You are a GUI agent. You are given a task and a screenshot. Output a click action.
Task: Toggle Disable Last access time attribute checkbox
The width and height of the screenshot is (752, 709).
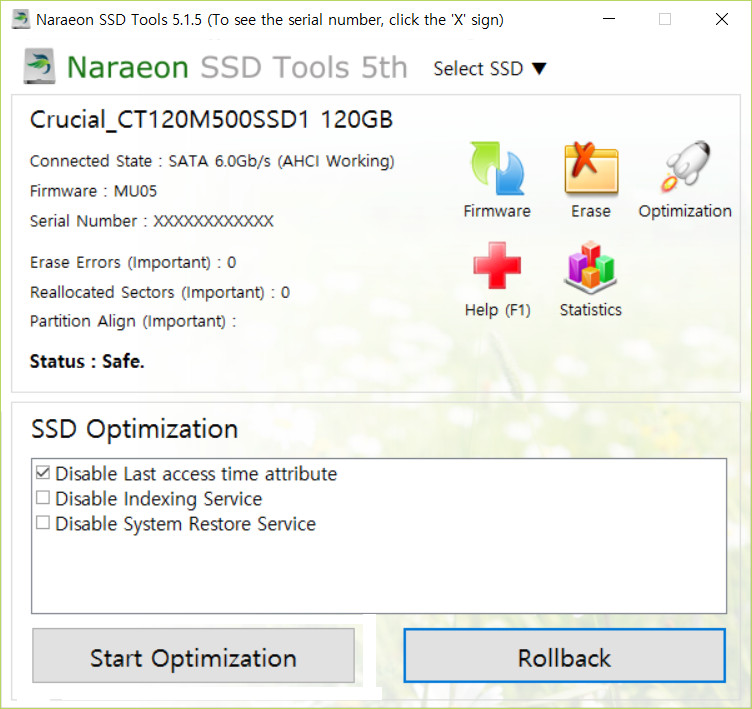pos(43,473)
